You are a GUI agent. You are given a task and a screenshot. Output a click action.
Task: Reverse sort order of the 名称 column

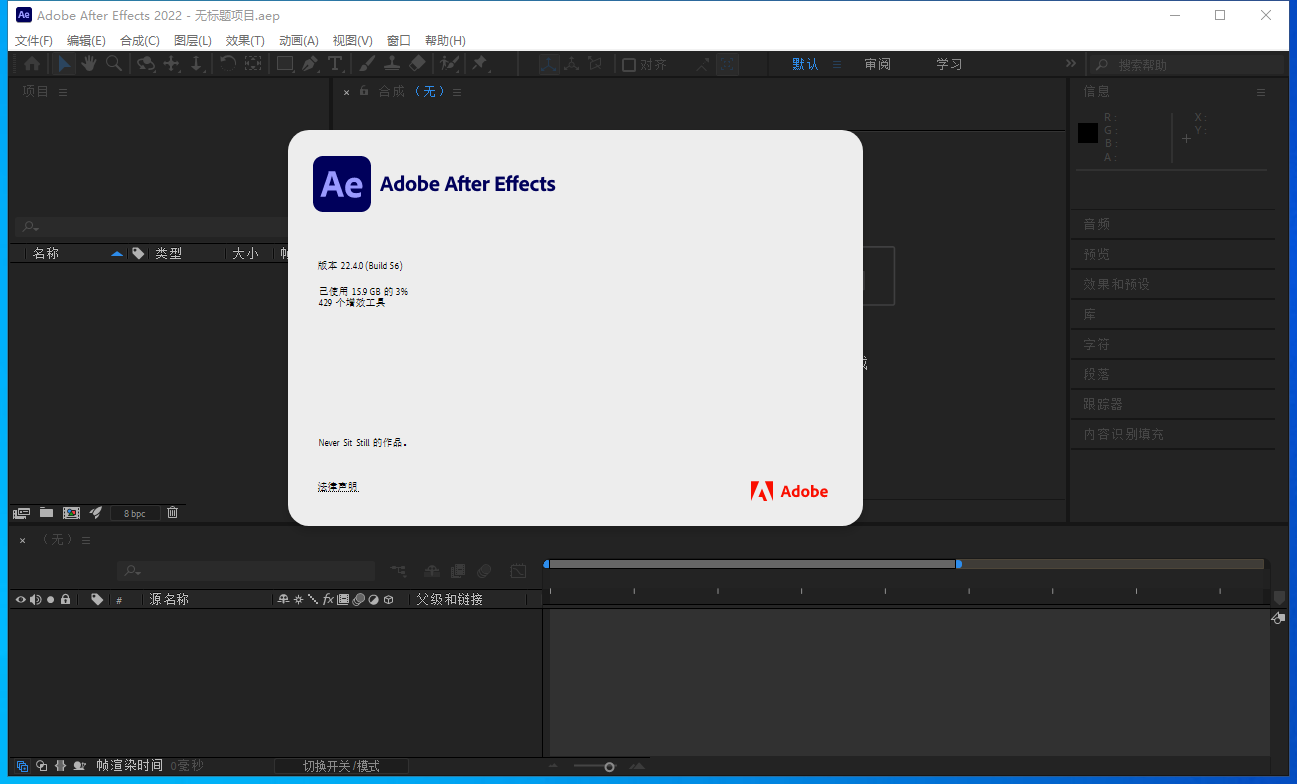(116, 252)
